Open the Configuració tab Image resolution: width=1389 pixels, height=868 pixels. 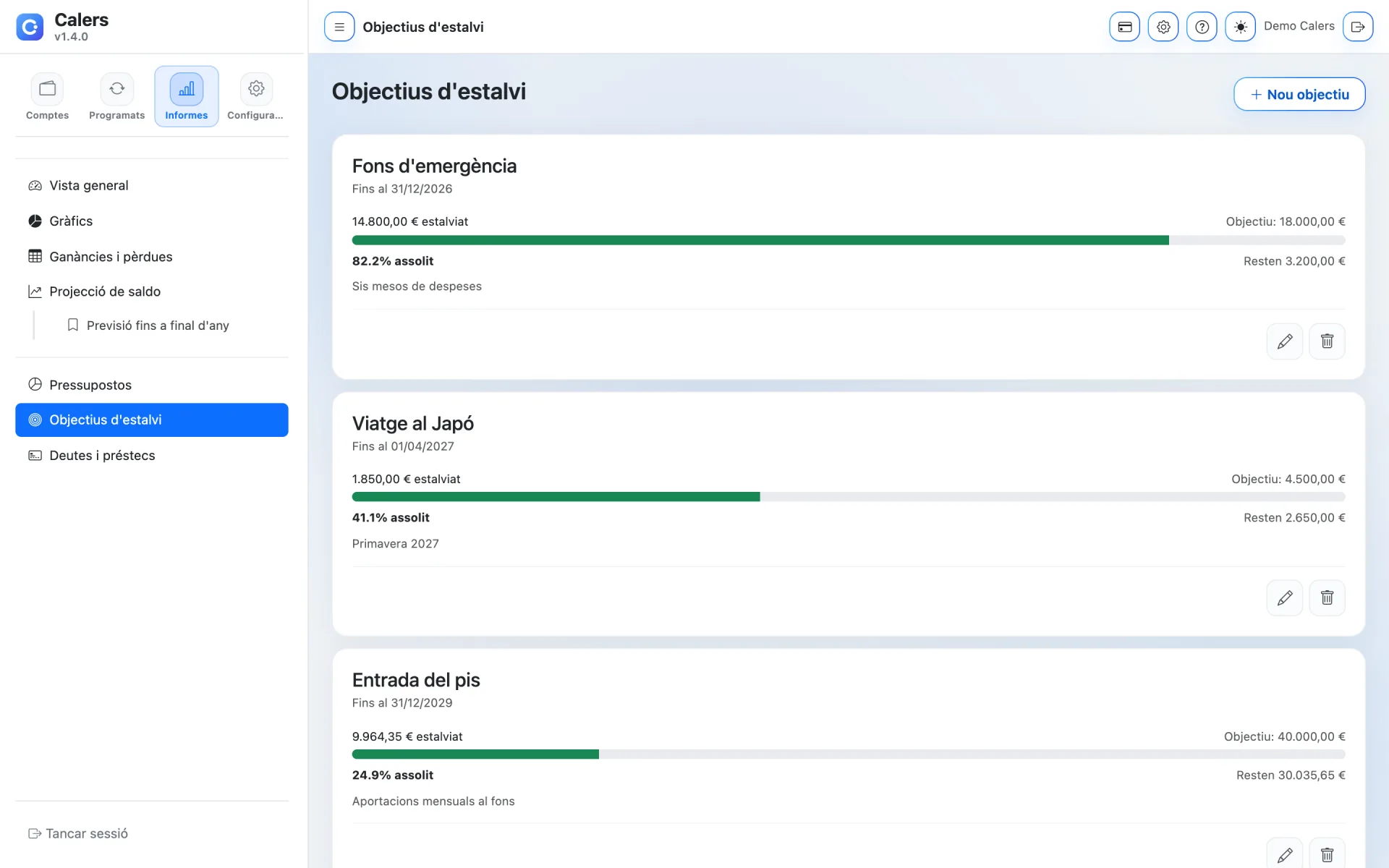click(x=255, y=96)
